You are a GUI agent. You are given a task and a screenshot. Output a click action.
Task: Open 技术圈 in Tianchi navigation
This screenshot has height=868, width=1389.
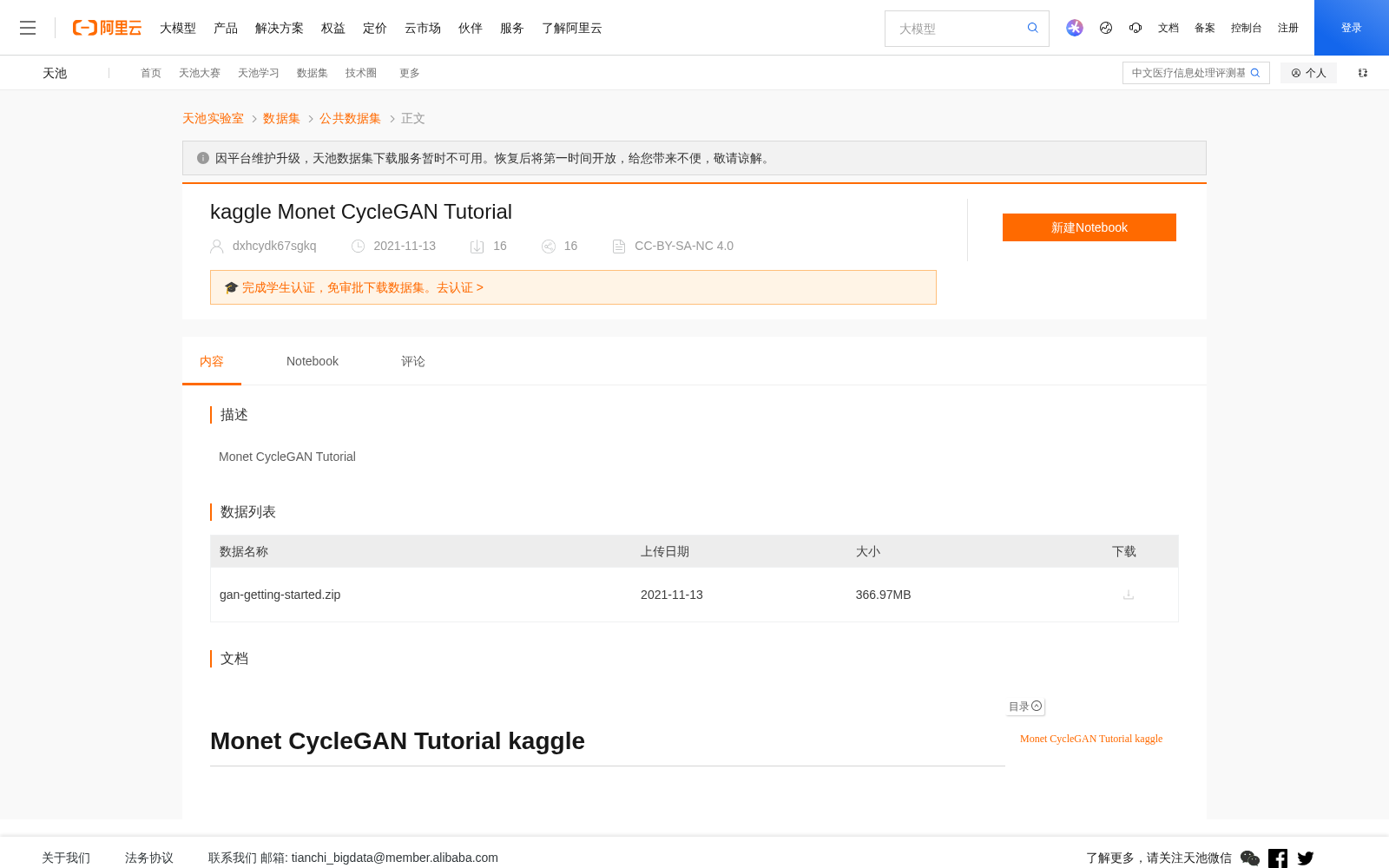pyautogui.click(x=361, y=73)
